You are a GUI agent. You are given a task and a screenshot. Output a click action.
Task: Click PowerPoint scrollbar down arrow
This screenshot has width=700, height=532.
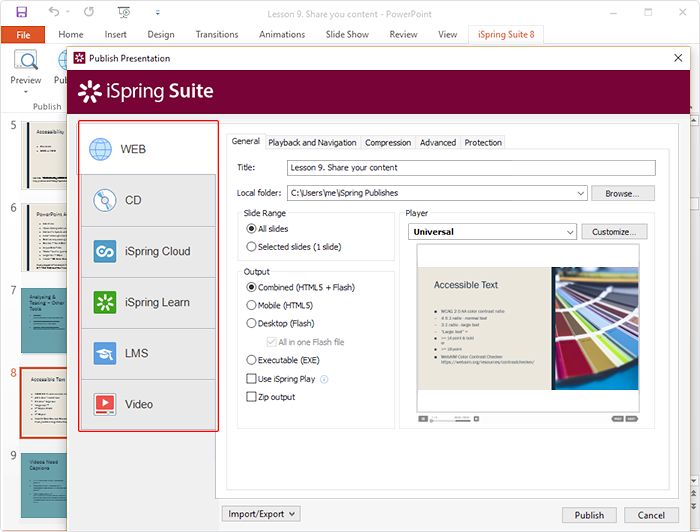point(694,481)
